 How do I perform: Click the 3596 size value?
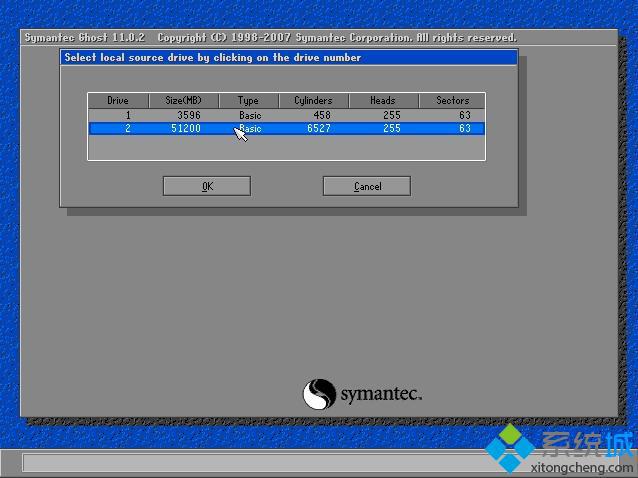pyautogui.click(x=189, y=116)
